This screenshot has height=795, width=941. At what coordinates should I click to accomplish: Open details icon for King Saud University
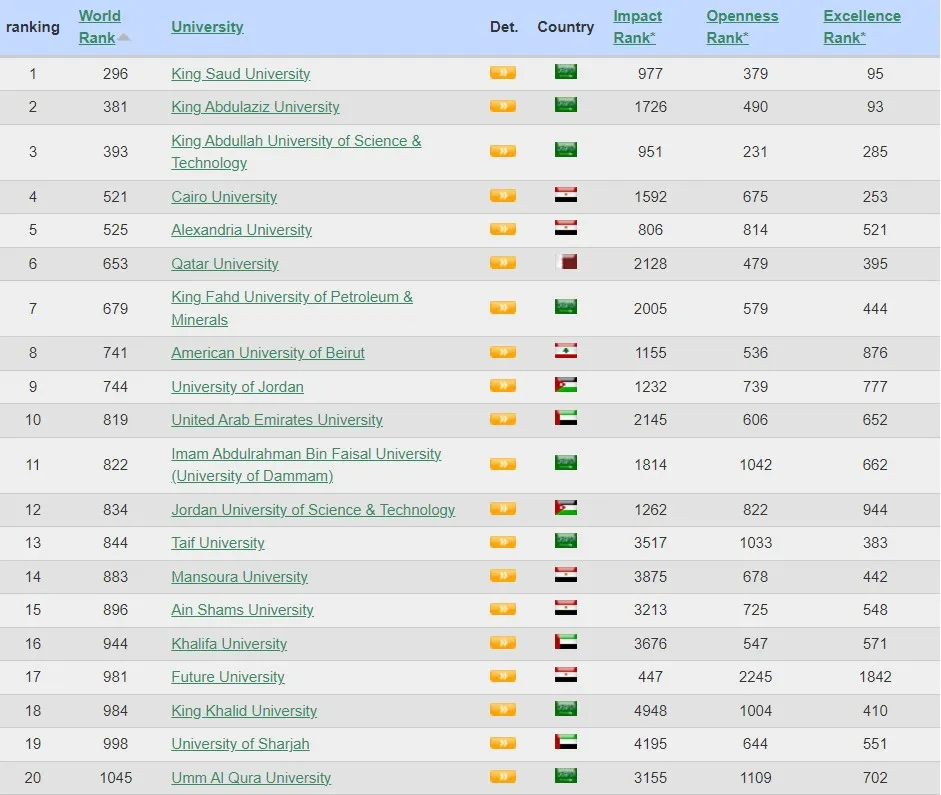503,73
